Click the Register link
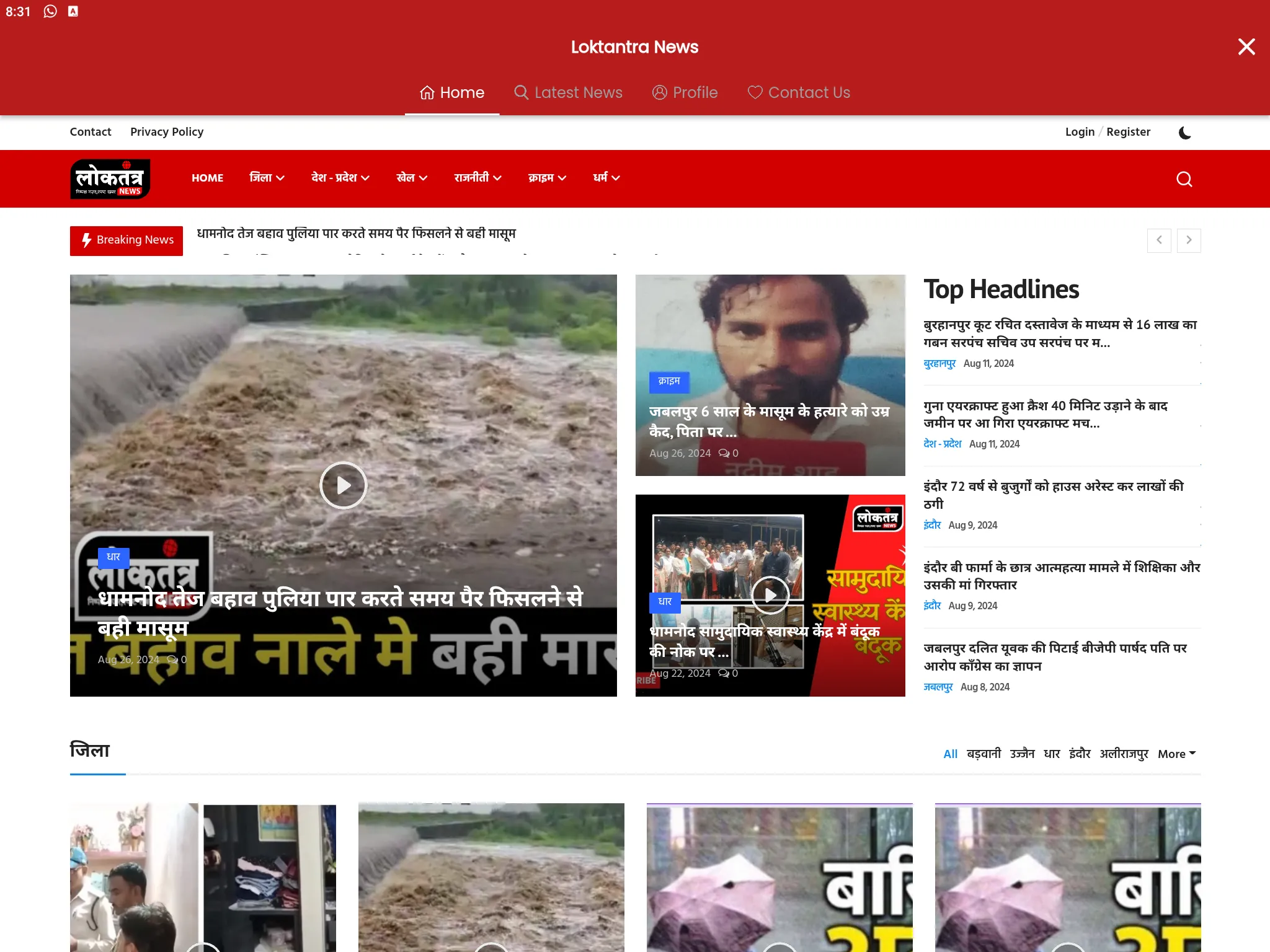 [x=1128, y=131]
